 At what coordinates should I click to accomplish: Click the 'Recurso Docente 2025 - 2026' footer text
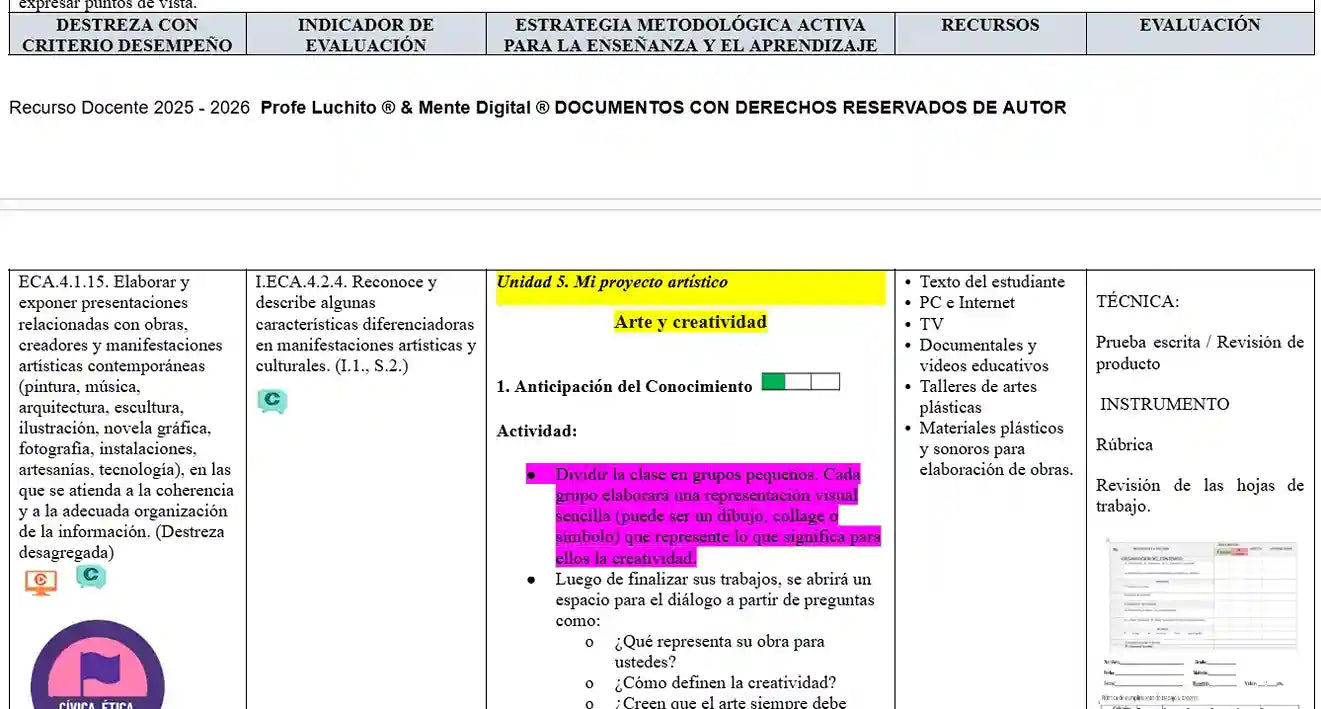tap(130, 108)
